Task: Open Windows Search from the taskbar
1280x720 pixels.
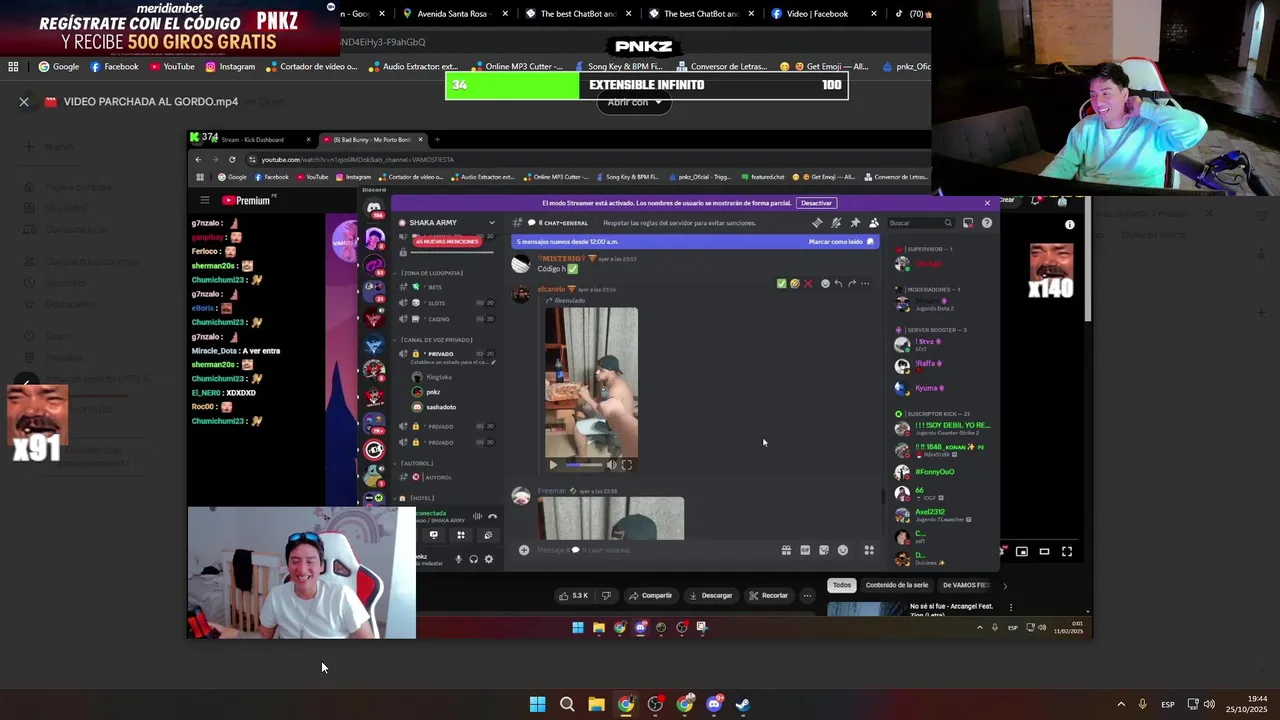Action: click(x=567, y=704)
